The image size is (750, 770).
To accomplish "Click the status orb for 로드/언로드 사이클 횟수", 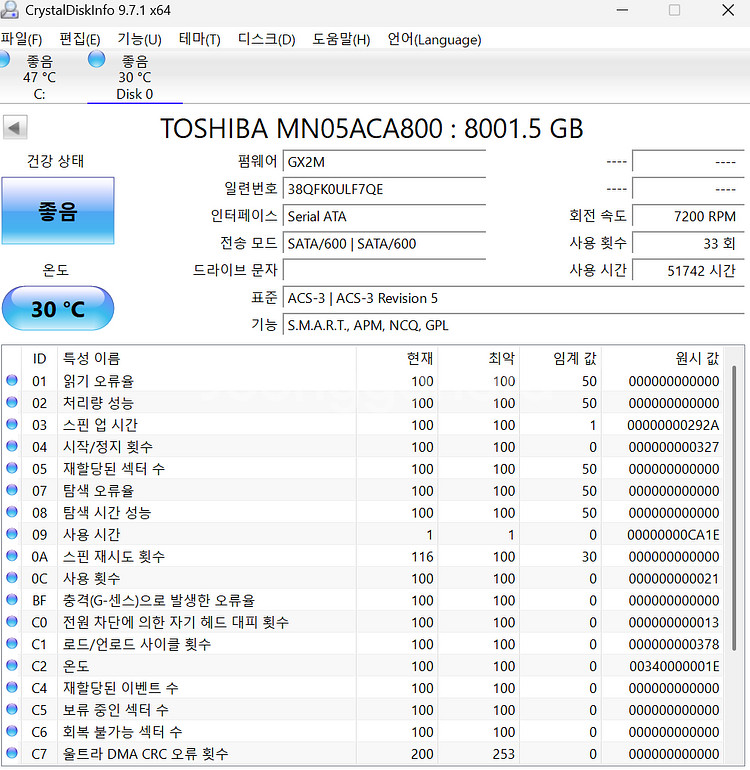I will tap(12, 643).
